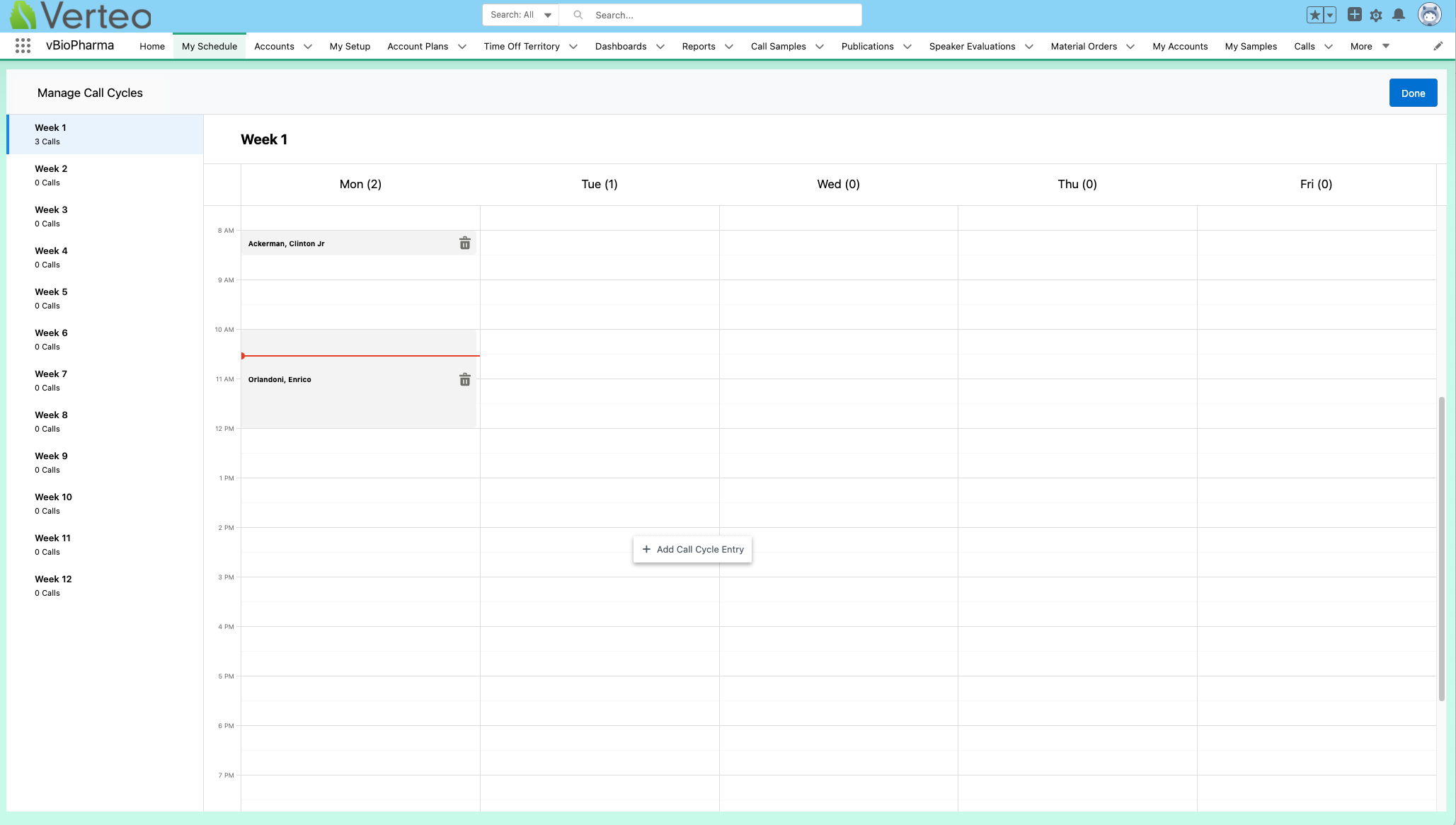Click the Add Call Cycle Entry button
1456x825 pixels.
[x=692, y=549]
